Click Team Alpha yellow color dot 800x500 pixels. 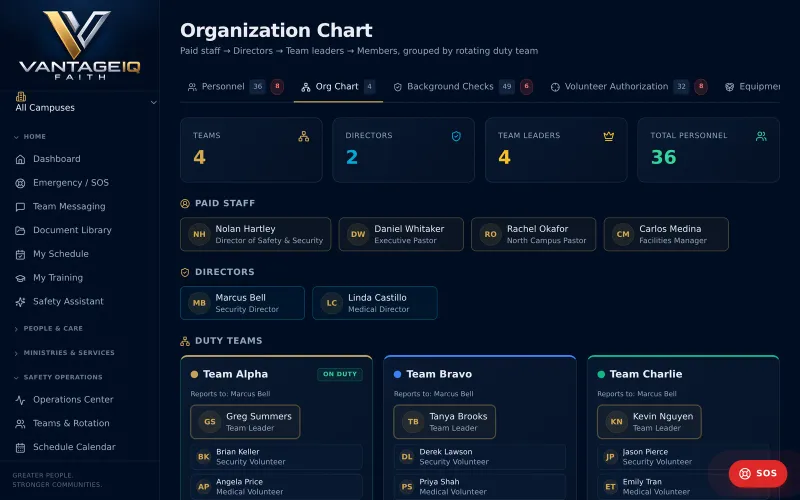[194, 374]
